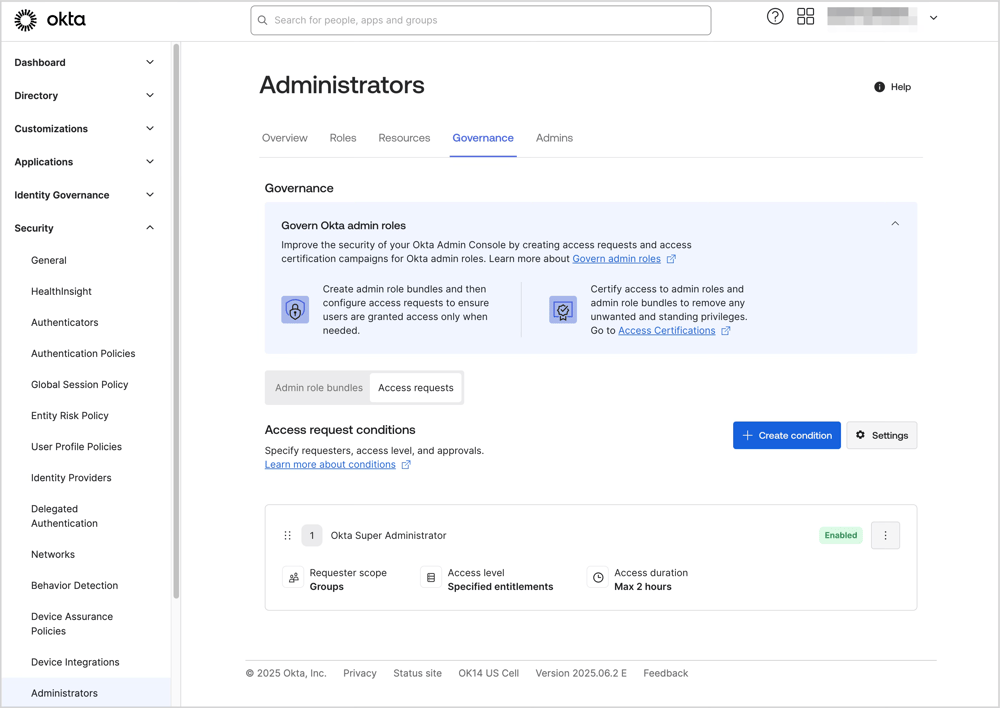This screenshot has height=708, width=1000.
Task: Click the Access level list icon
Action: (431, 578)
